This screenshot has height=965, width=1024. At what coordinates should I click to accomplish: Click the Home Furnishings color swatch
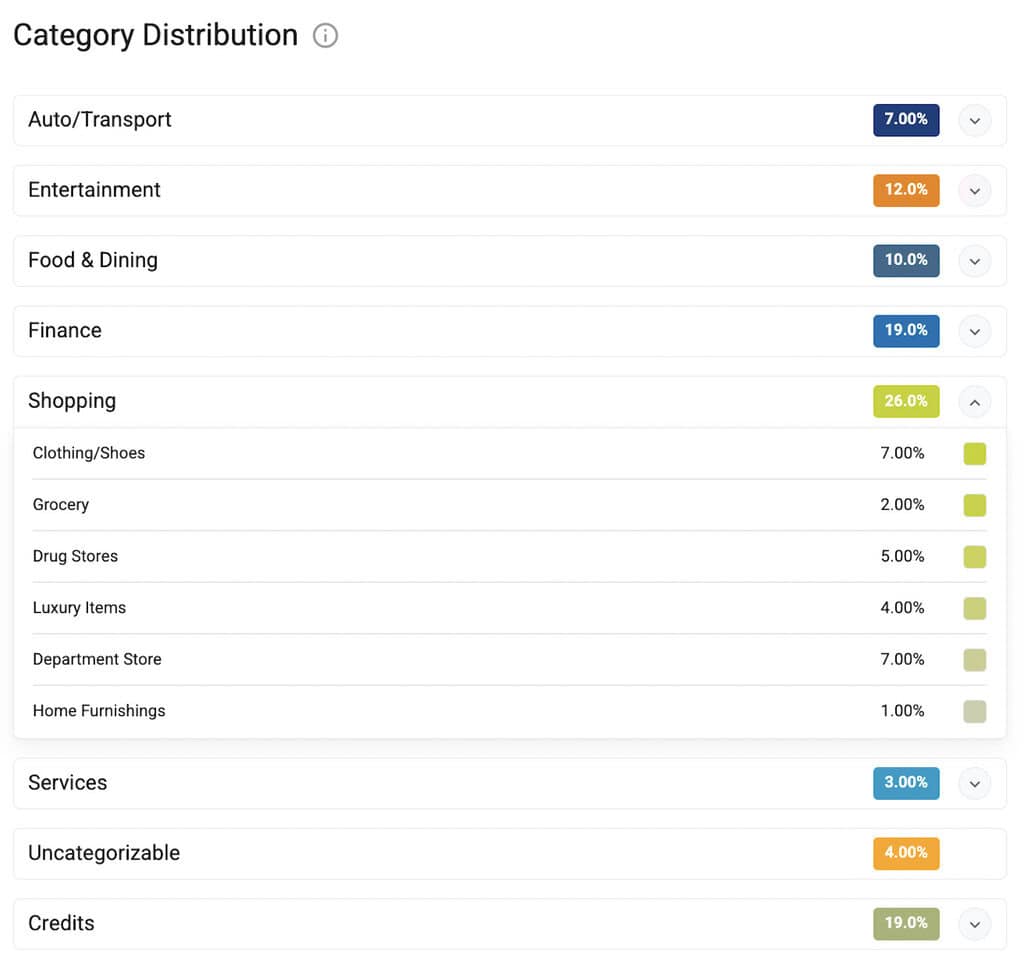[974, 712]
